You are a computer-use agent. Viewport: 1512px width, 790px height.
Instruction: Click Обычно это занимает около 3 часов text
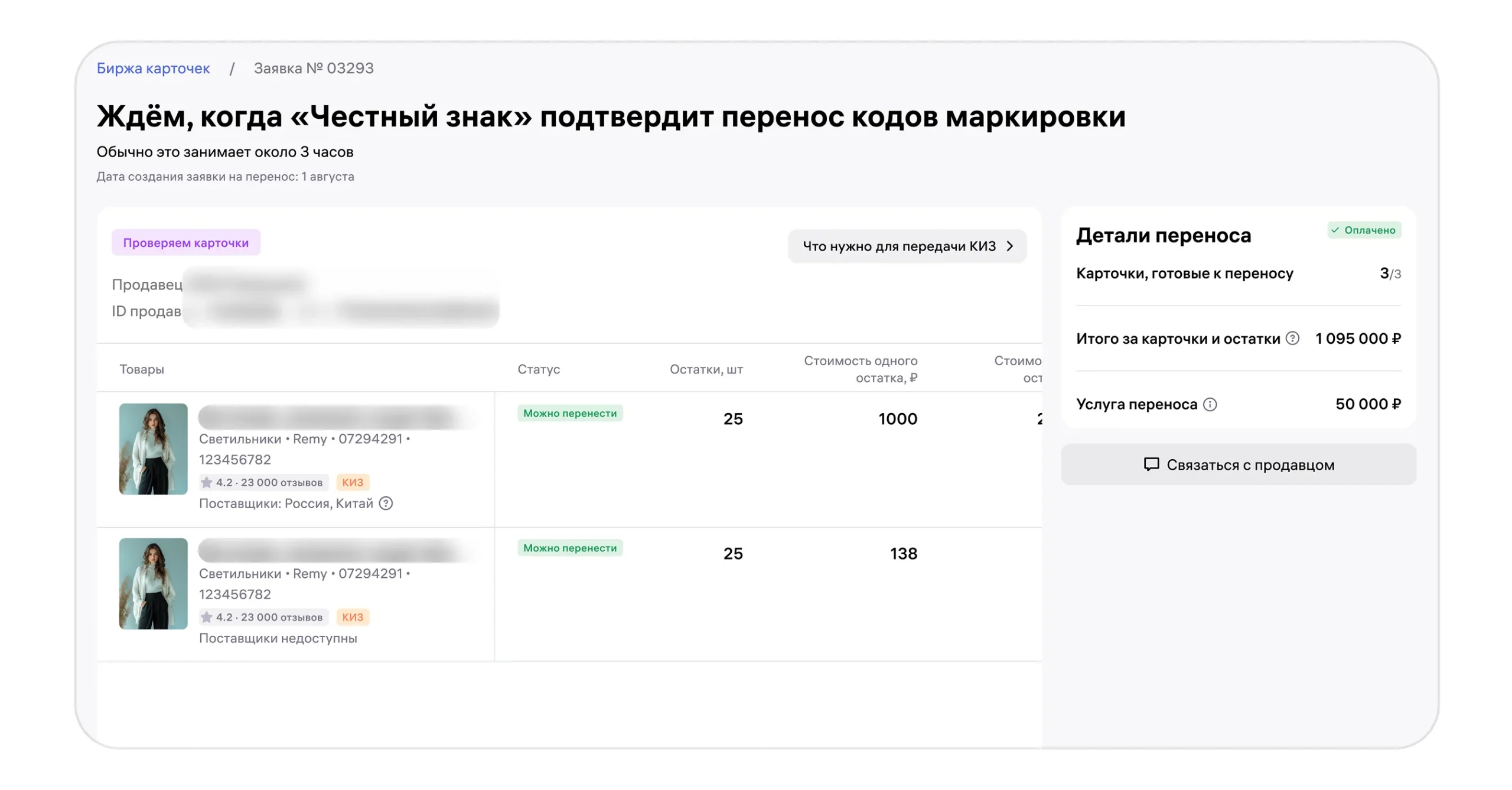coord(224,152)
